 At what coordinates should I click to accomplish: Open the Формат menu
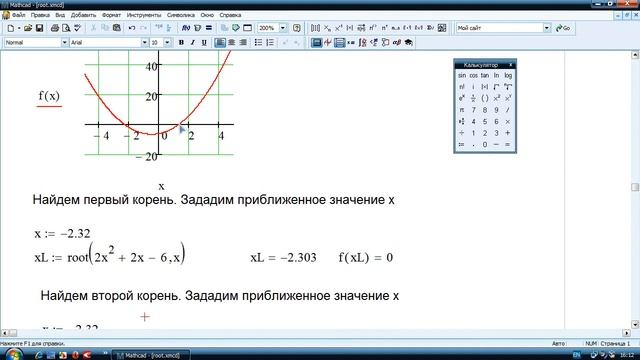[x=111, y=15]
